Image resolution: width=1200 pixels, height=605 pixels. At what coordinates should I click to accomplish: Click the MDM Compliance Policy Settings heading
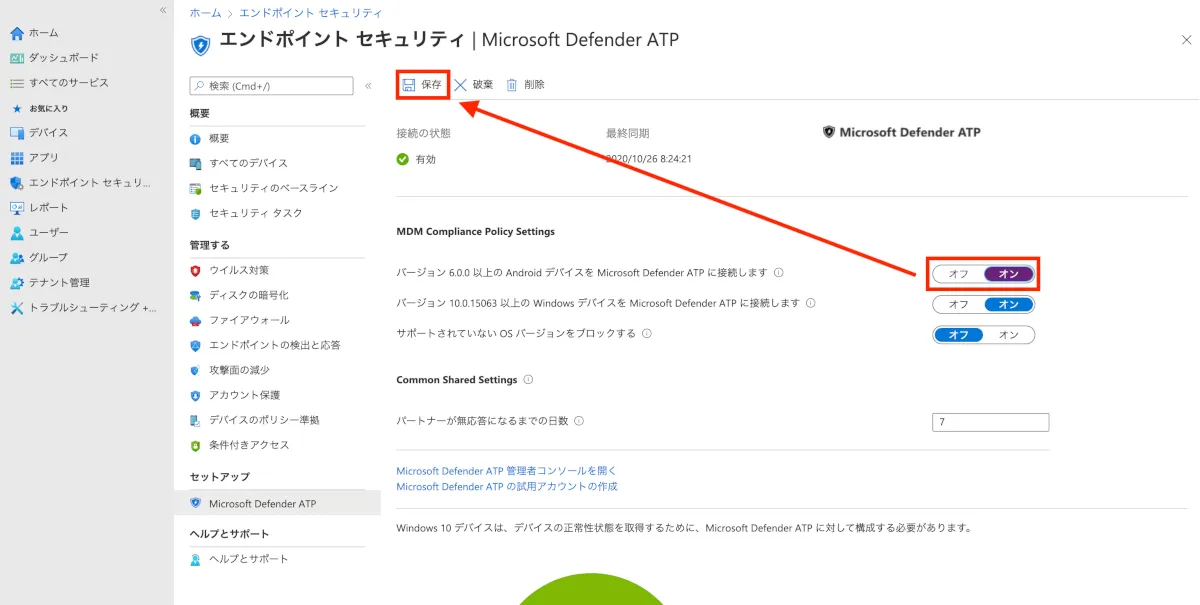click(475, 232)
